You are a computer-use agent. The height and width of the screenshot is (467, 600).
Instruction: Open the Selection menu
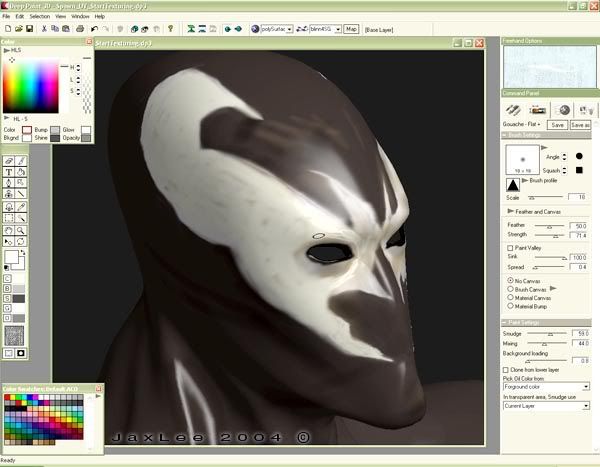click(40, 16)
